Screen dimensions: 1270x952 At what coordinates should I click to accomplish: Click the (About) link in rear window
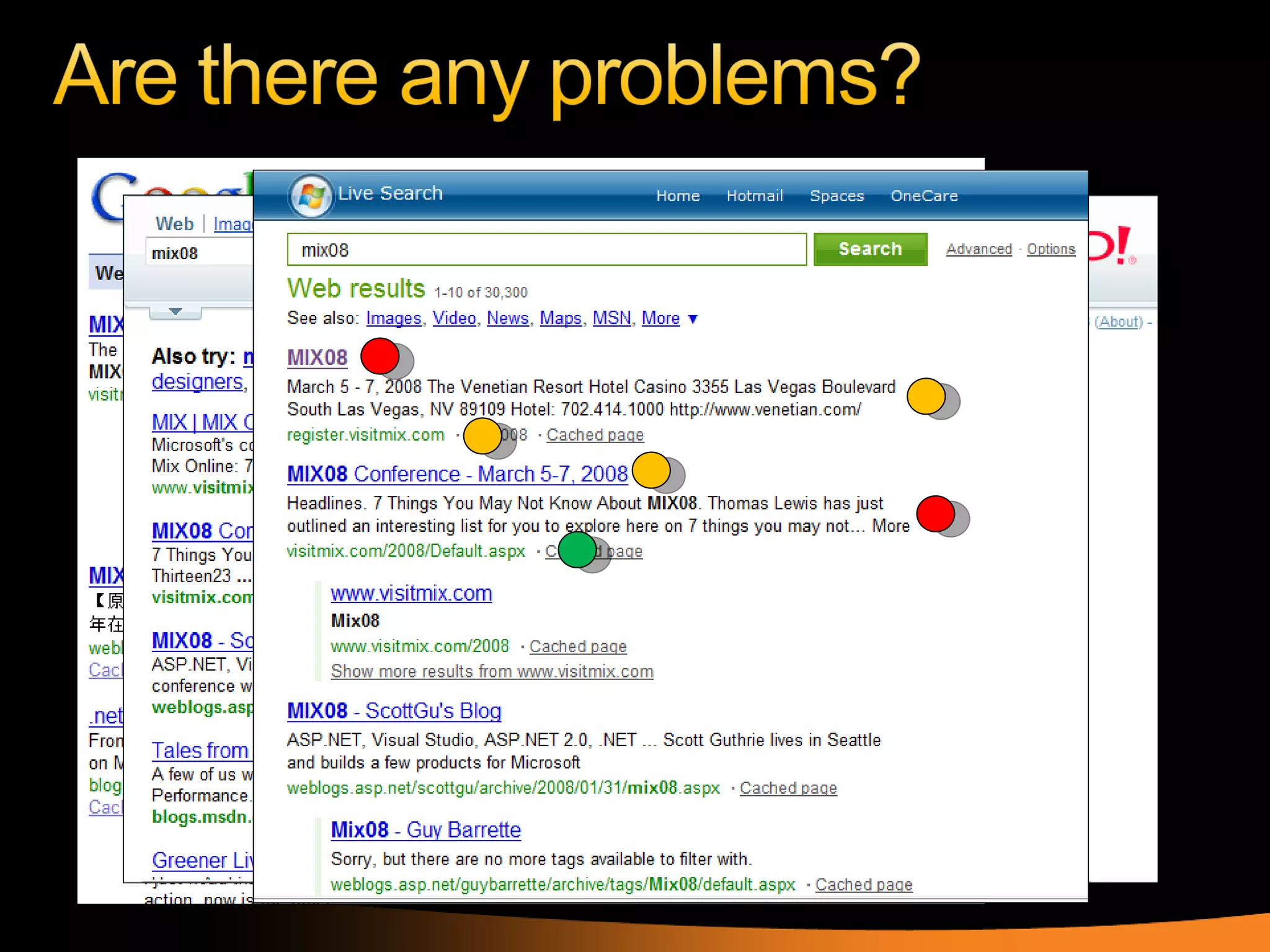pos(1118,322)
